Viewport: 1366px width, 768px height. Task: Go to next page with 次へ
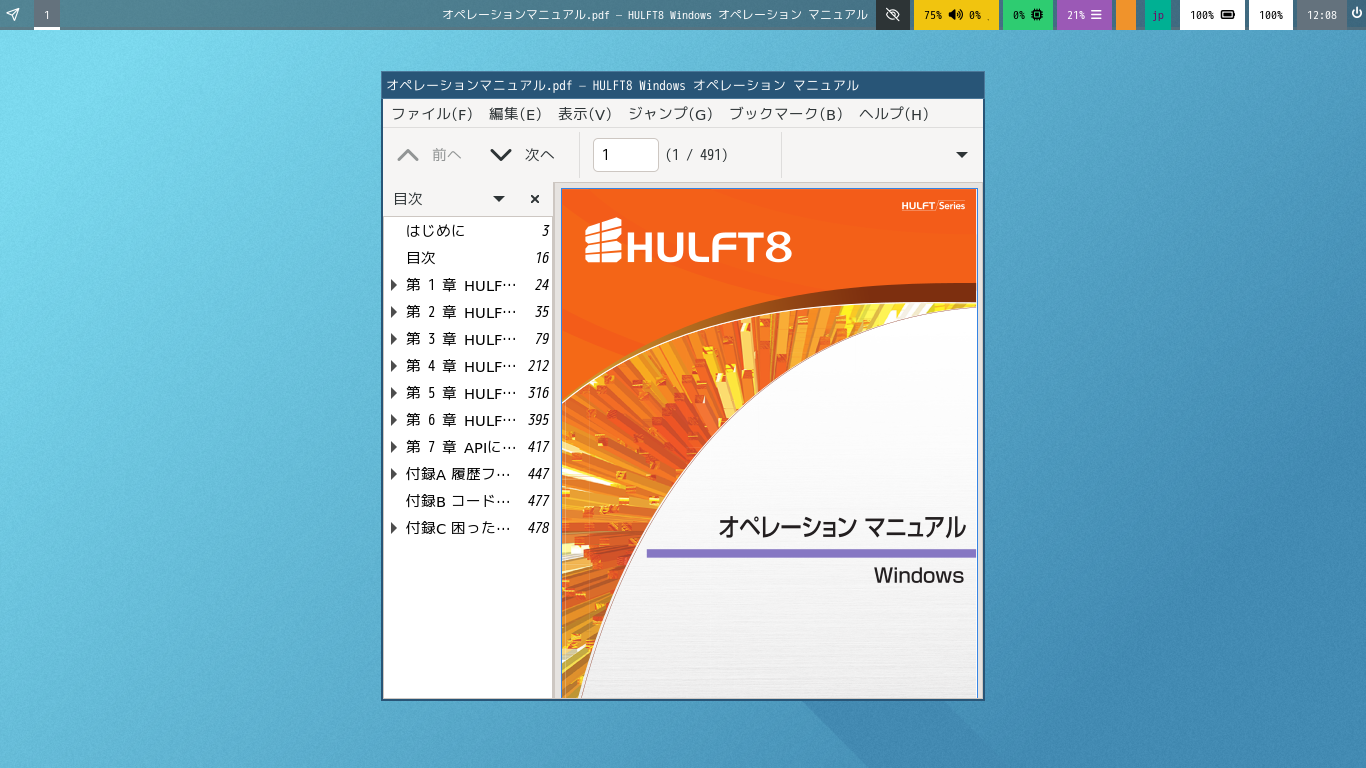[522, 155]
